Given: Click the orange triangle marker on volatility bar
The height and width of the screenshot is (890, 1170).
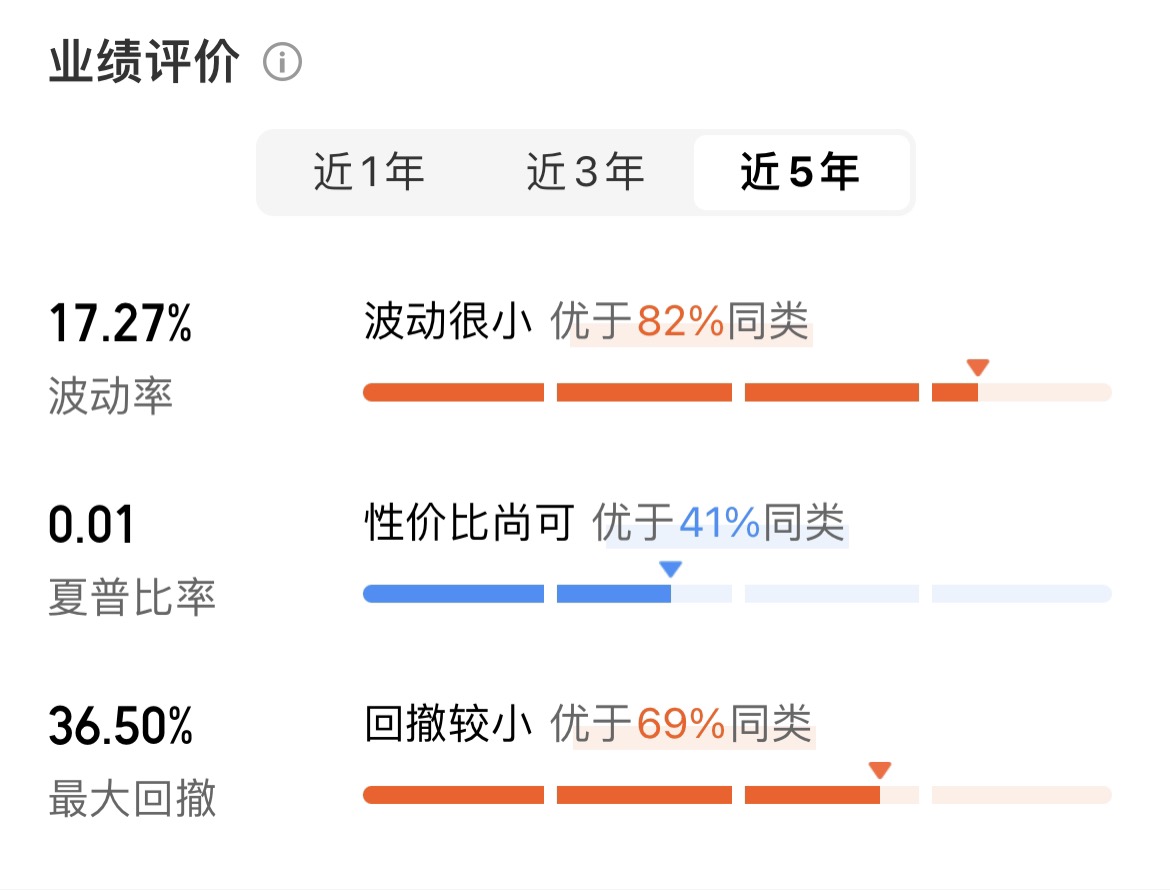Looking at the screenshot, I should pos(977,367).
